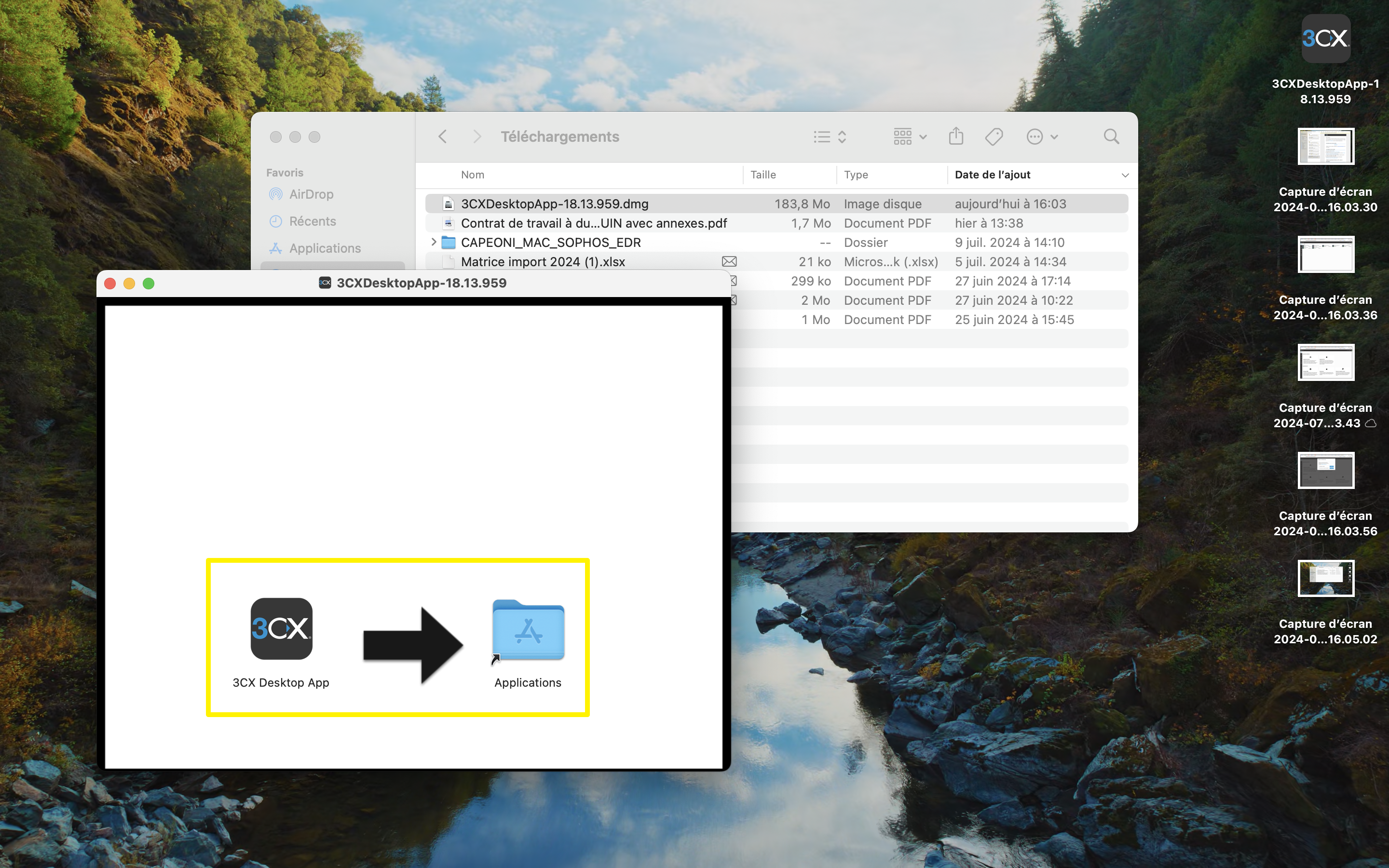The width and height of the screenshot is (1389, 868).
Task: Sort files by the Nom column header
Action: pos(472,175)
